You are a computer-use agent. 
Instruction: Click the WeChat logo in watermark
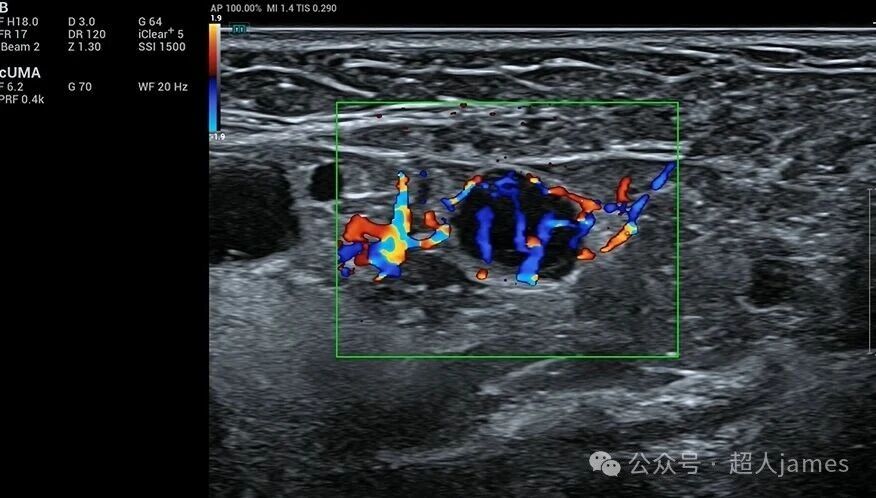(x=604, y=463)
